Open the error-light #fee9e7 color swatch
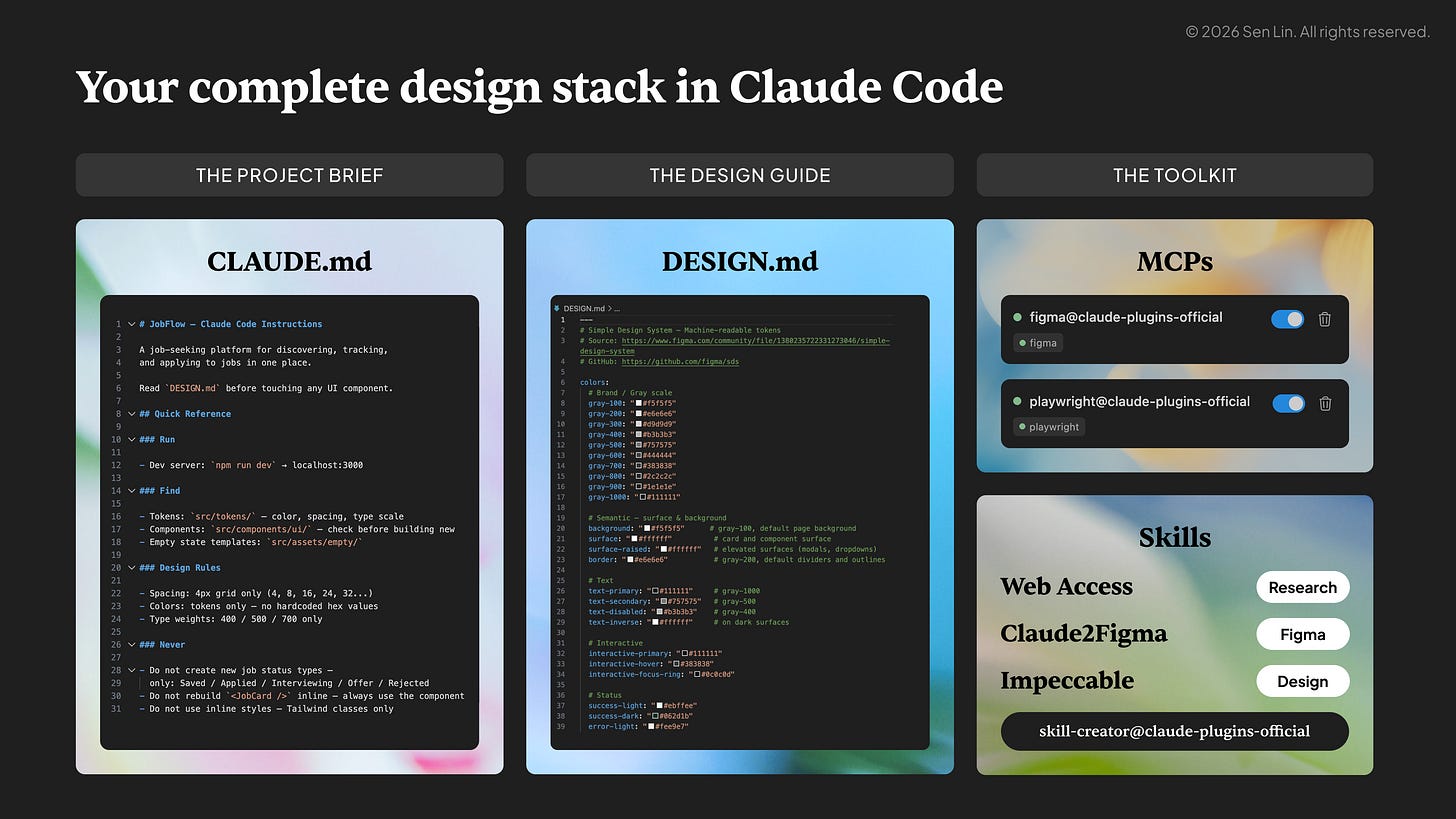 [x=651, y=727]
